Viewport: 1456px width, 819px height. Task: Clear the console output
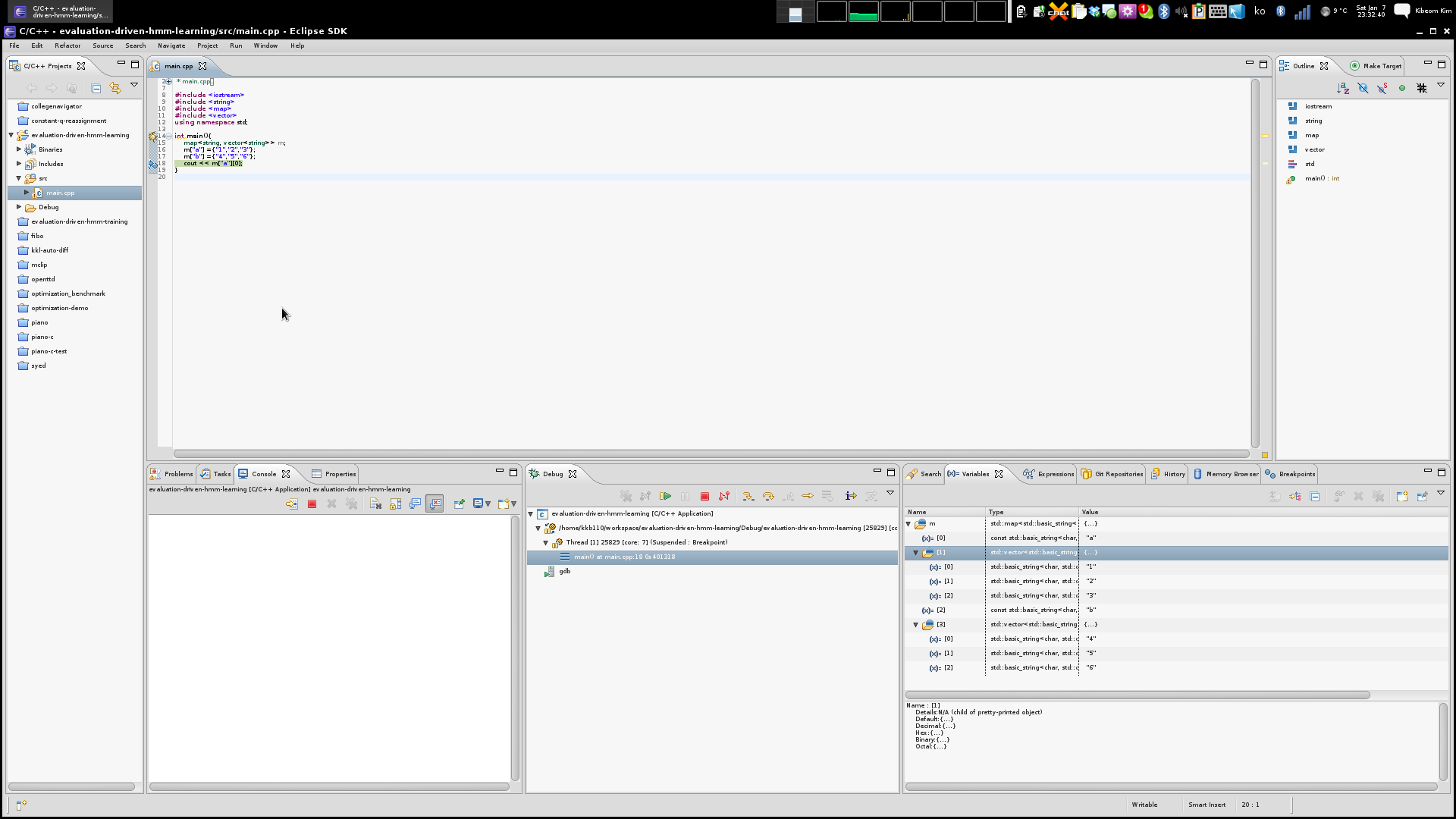[x=375, y=504]
